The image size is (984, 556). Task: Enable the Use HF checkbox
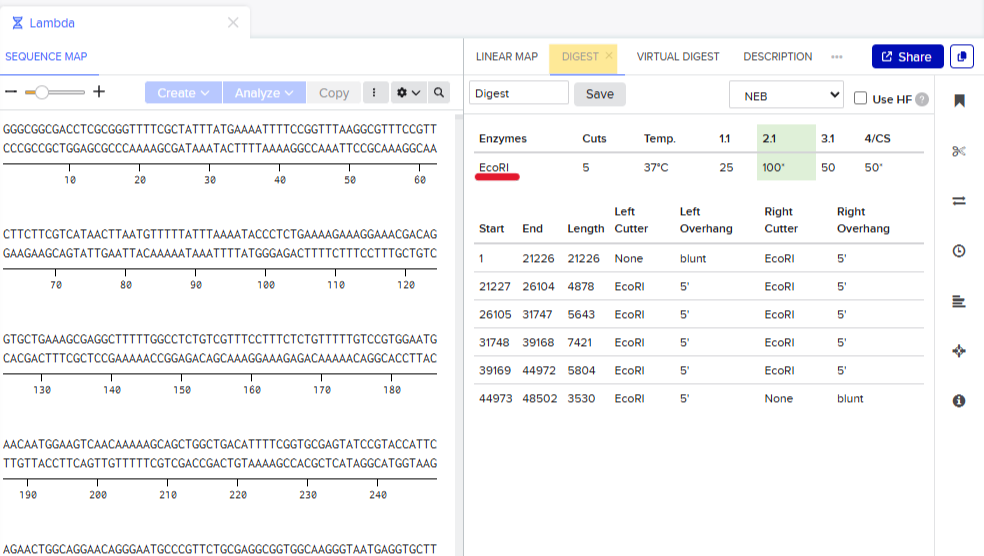point(860,98)
